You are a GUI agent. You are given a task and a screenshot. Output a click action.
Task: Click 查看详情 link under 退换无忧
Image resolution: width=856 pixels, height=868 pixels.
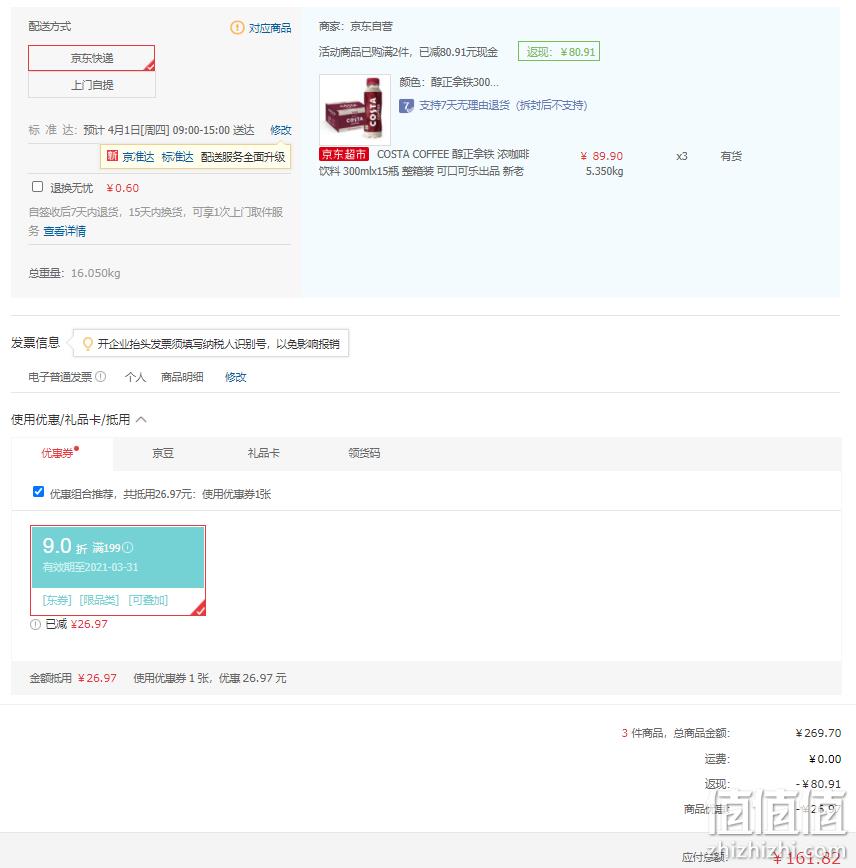point(65,231)
